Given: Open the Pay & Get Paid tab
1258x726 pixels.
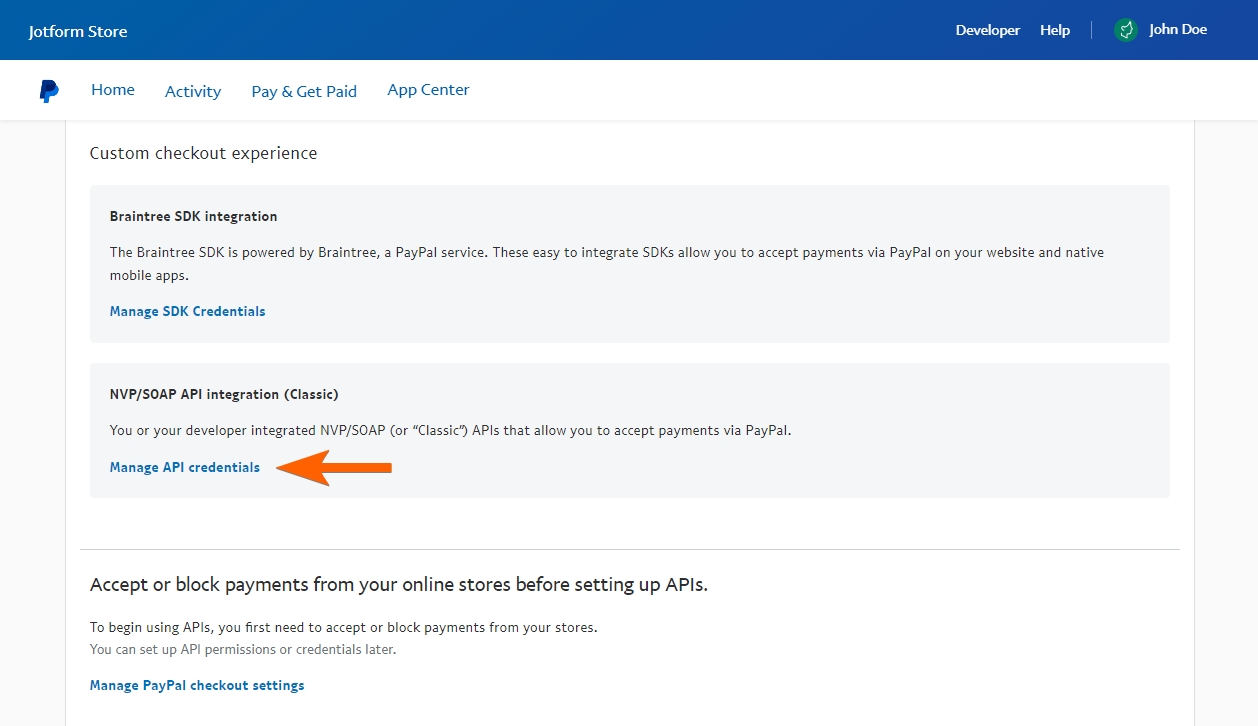Looking at the screenshot, I should coord(304,91).
